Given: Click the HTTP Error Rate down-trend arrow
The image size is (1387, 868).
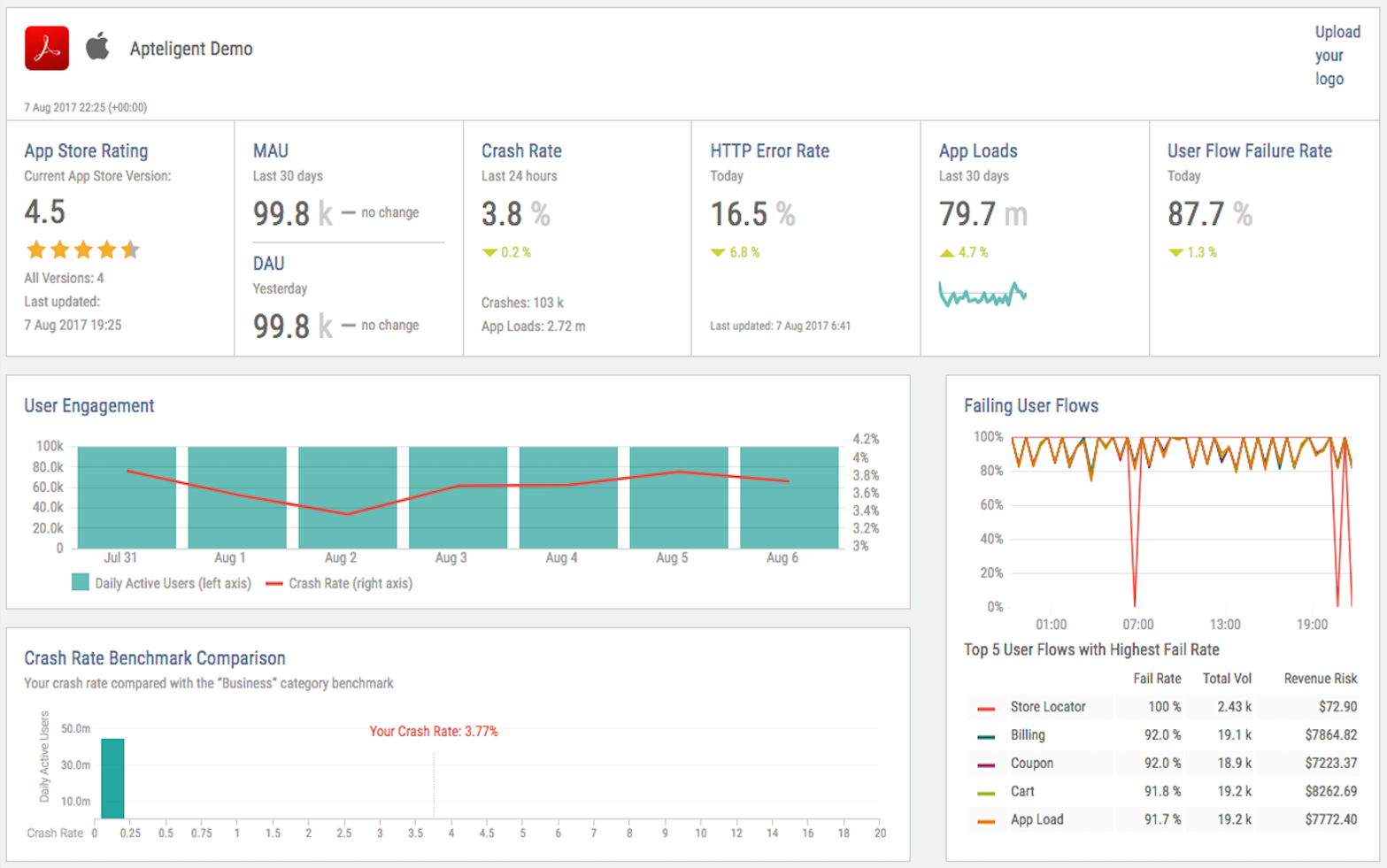Looking at the screenshot, I should click(718, 253).
